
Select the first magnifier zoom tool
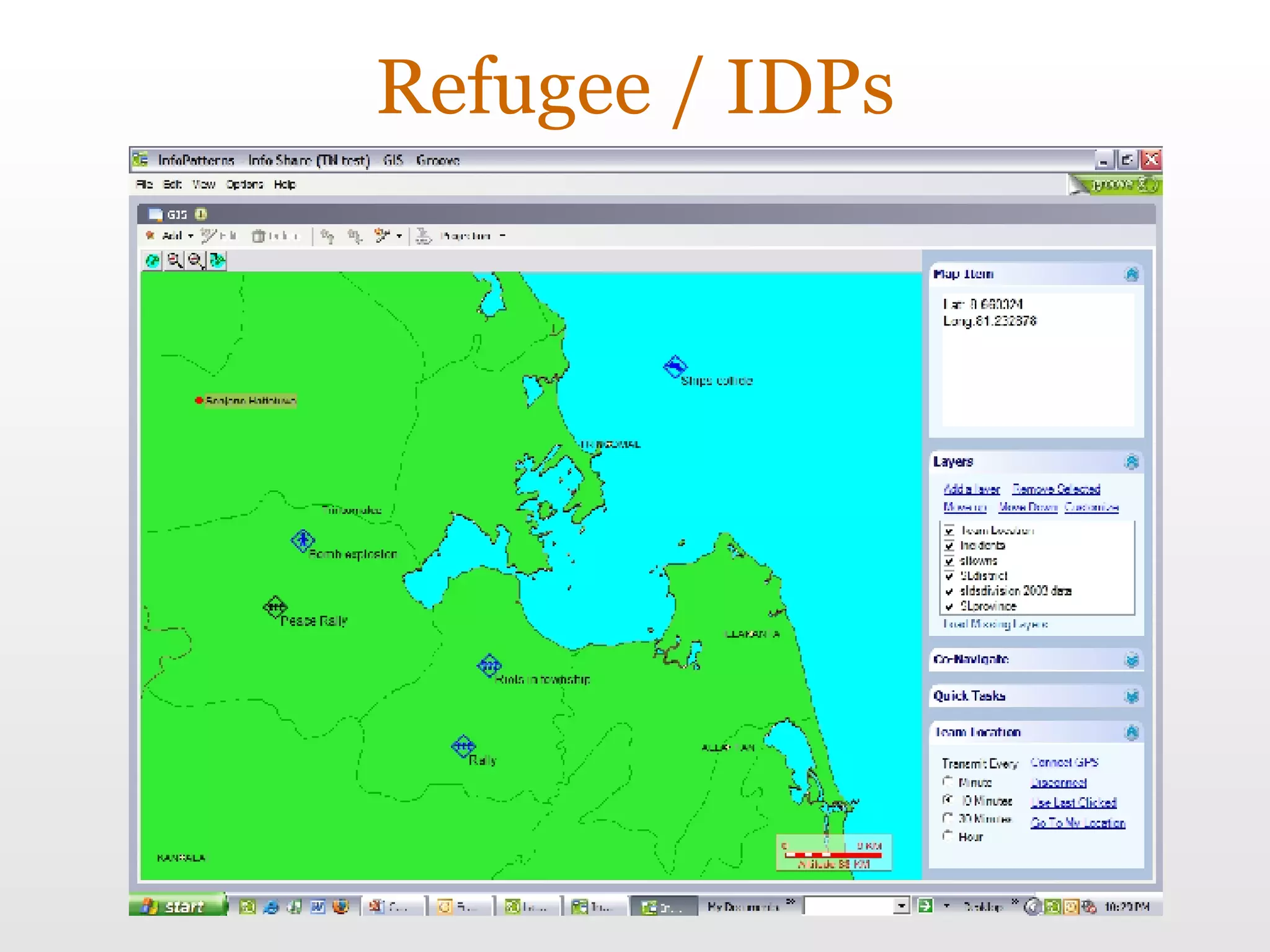(x=175, y=261)
